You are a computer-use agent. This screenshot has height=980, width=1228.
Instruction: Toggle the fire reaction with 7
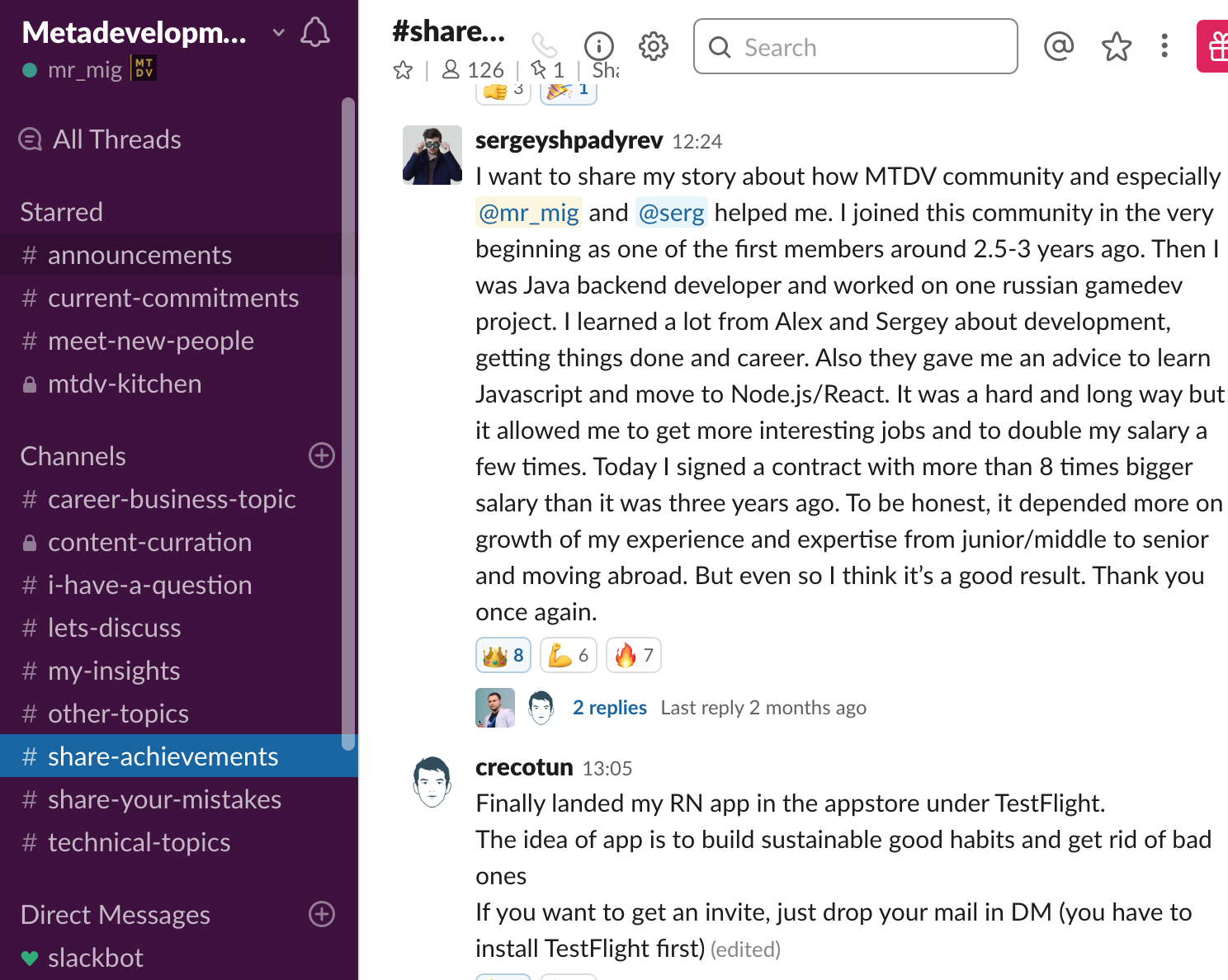634,656
